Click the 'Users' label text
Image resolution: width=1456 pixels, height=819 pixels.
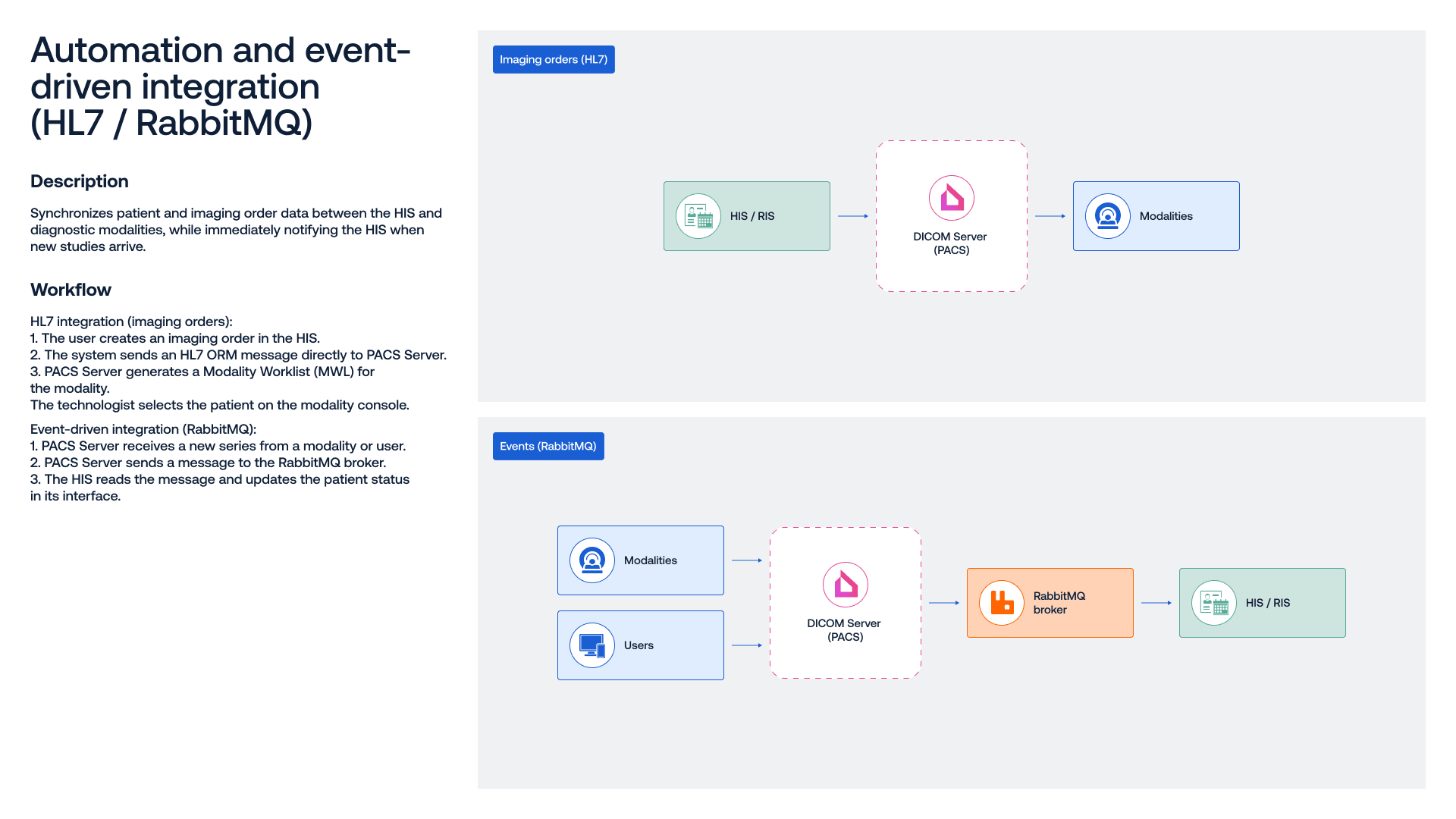click(639, 645)
